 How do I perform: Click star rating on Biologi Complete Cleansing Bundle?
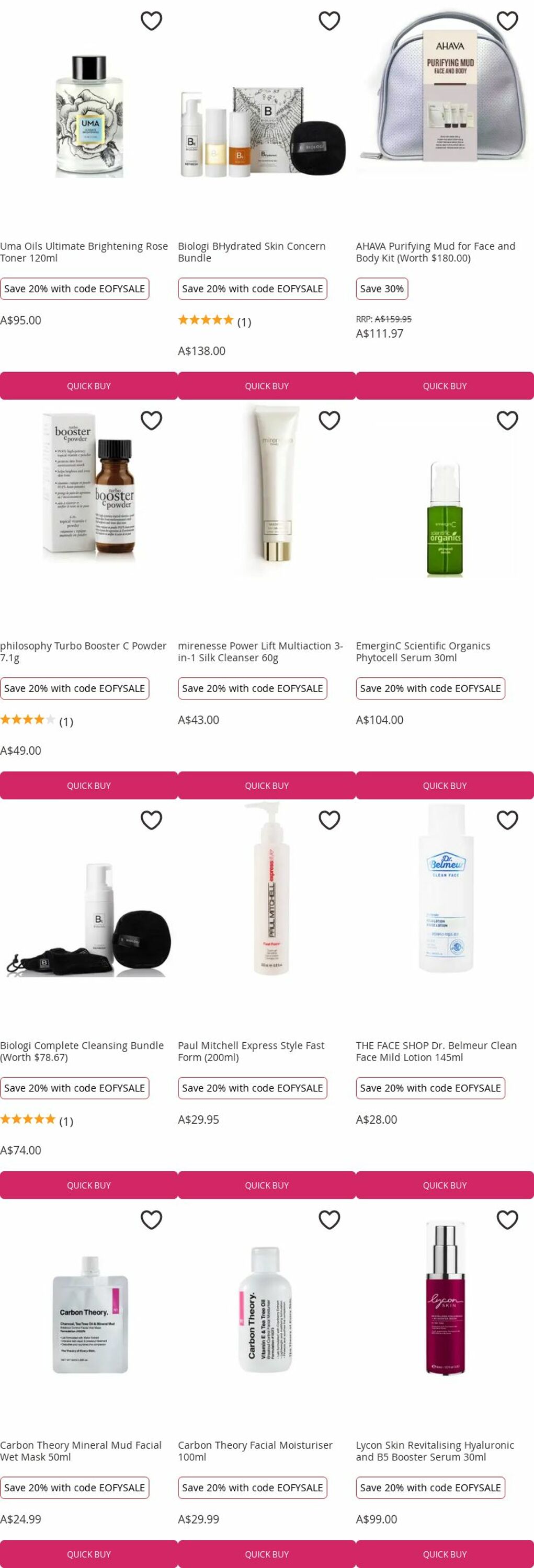(28, 1119)
